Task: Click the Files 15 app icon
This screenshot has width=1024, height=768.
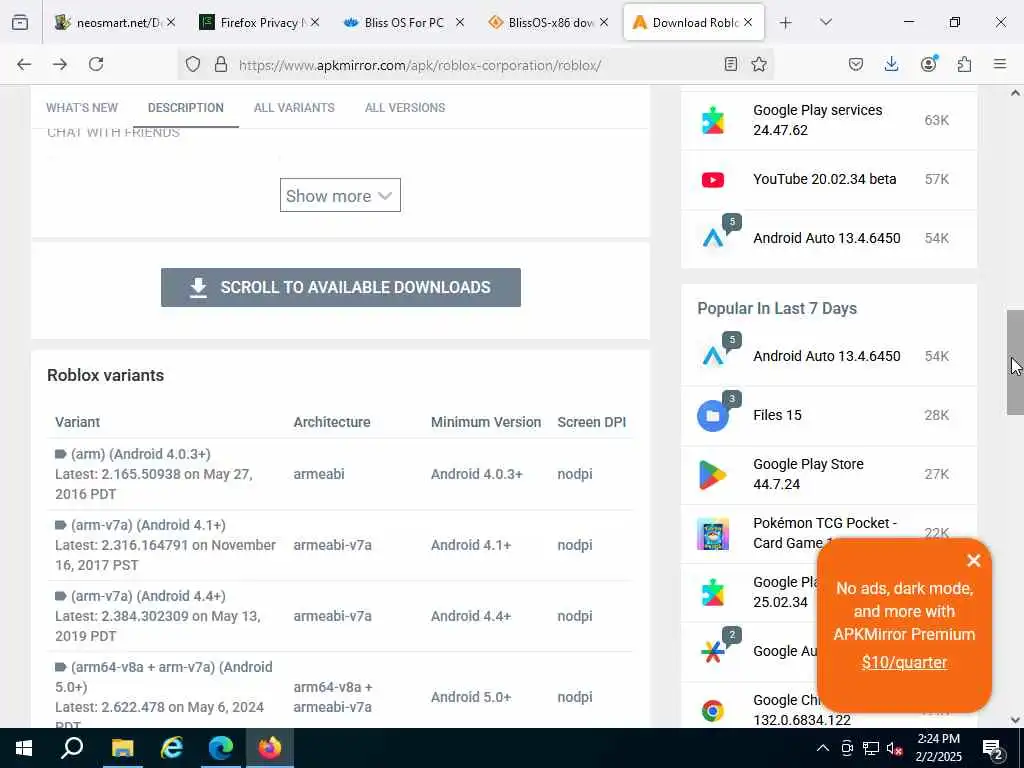Action: [x=712, y=415]
